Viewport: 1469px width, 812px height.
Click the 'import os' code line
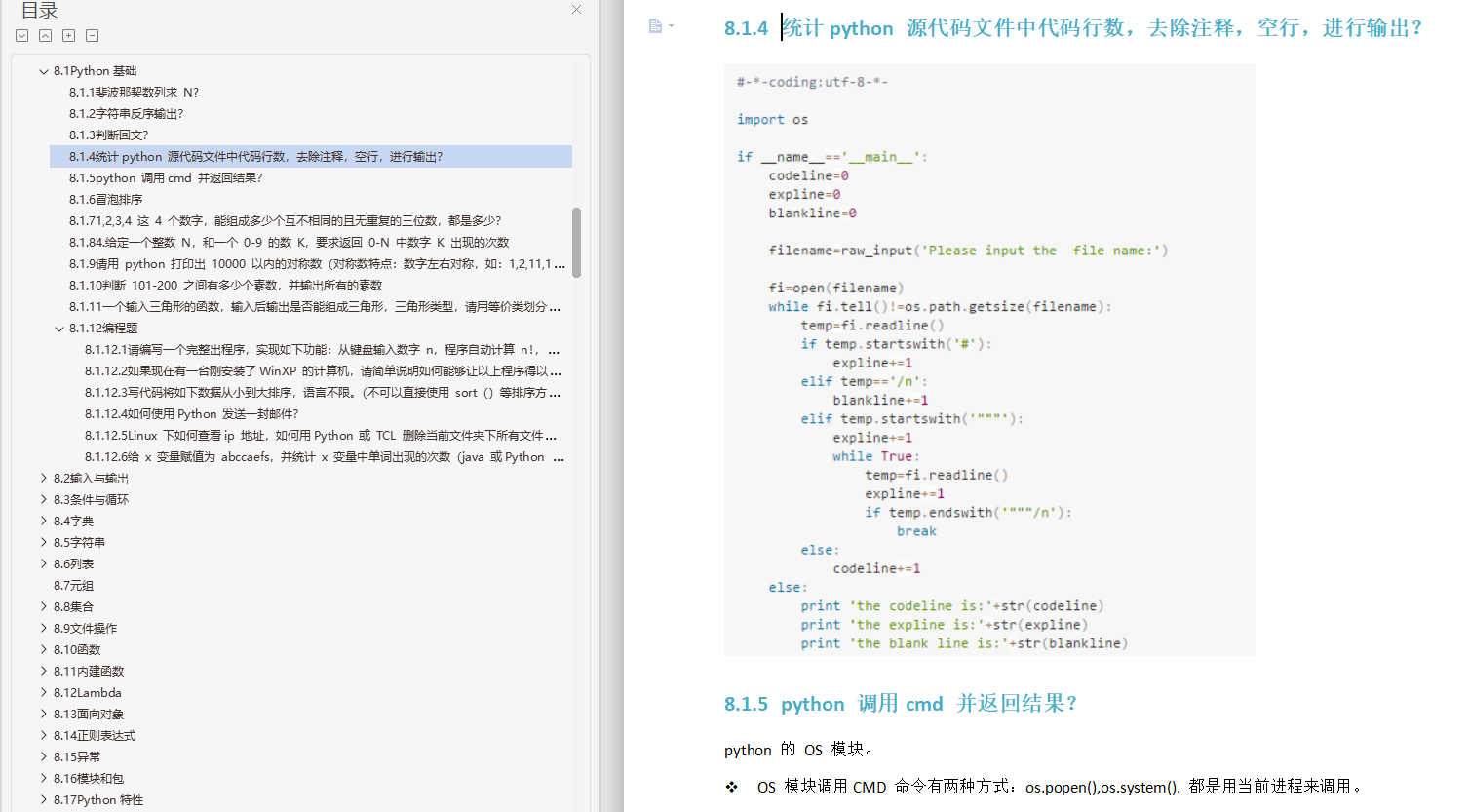click(x=772, y=120)
